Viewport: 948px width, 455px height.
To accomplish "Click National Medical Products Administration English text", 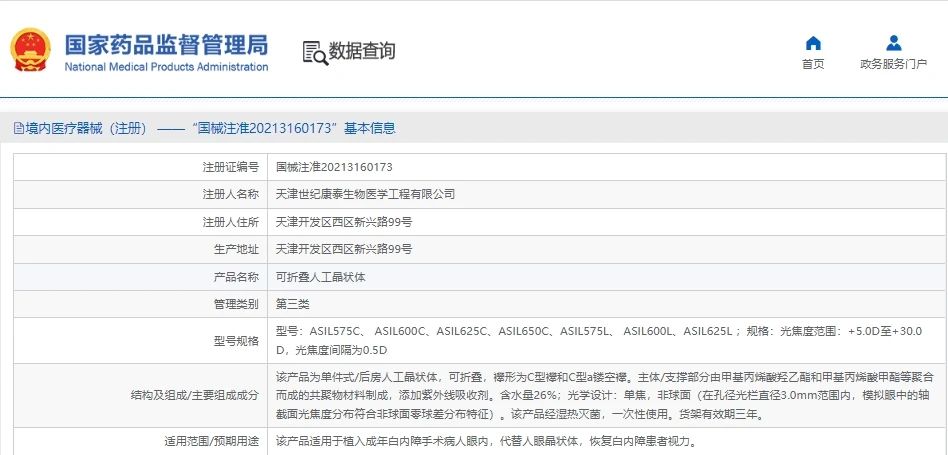I will (x=166, y=67).
